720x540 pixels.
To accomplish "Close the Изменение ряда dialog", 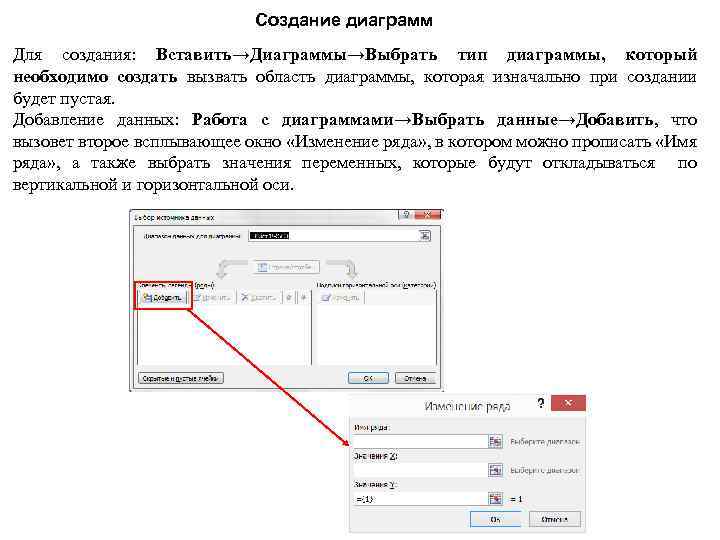I will point(568,403).
